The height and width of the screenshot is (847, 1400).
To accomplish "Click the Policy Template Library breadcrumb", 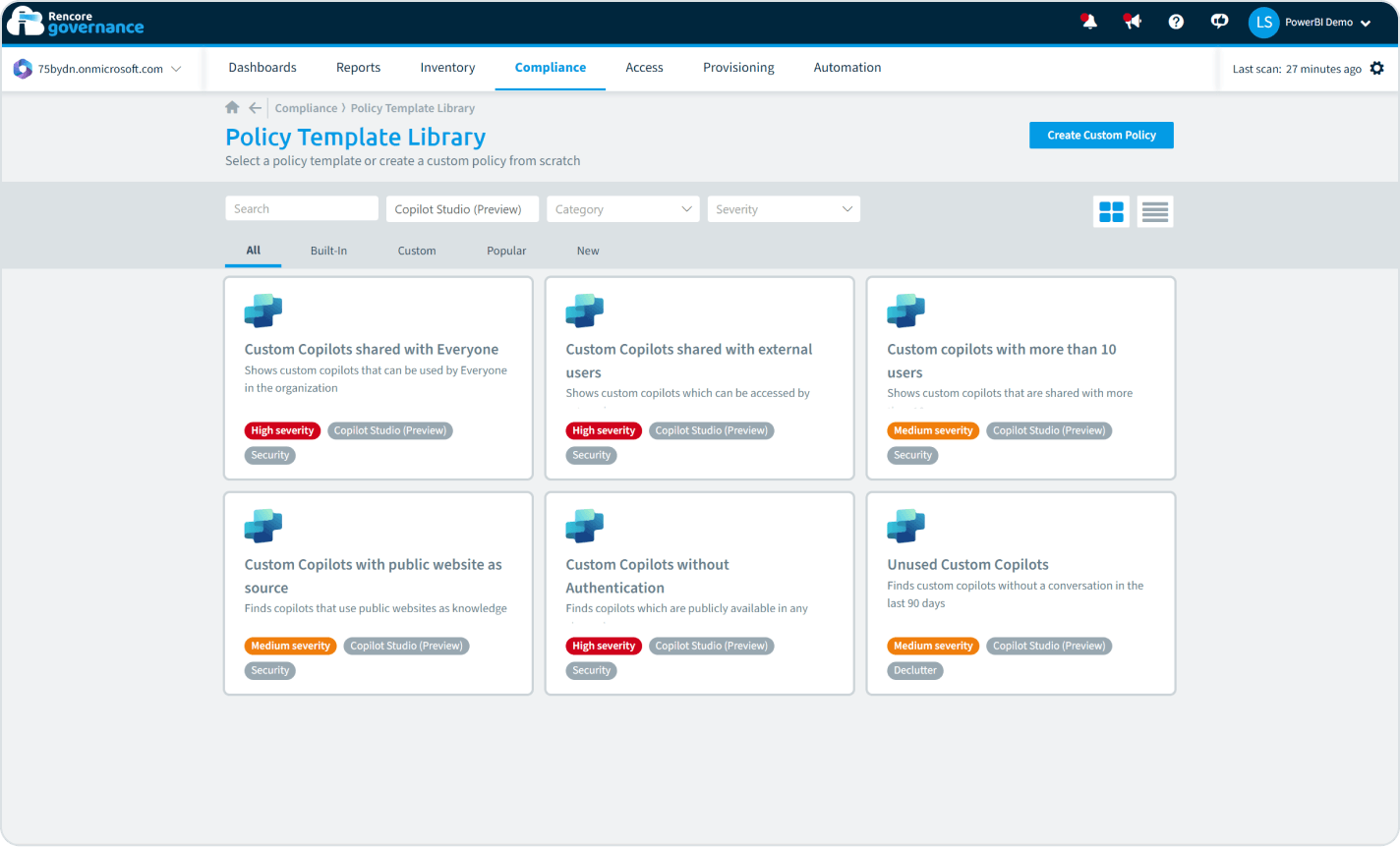I will pos(412,108).
